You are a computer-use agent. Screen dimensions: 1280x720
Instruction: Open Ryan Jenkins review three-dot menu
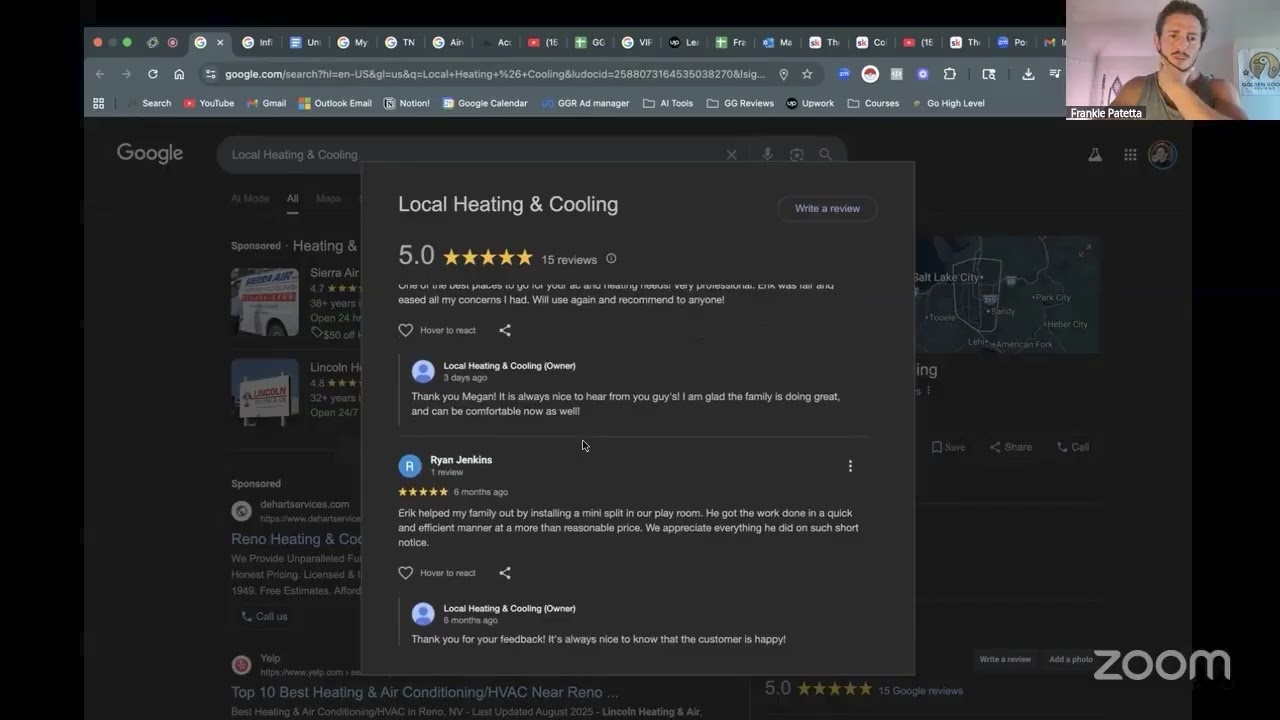(850, 466)
